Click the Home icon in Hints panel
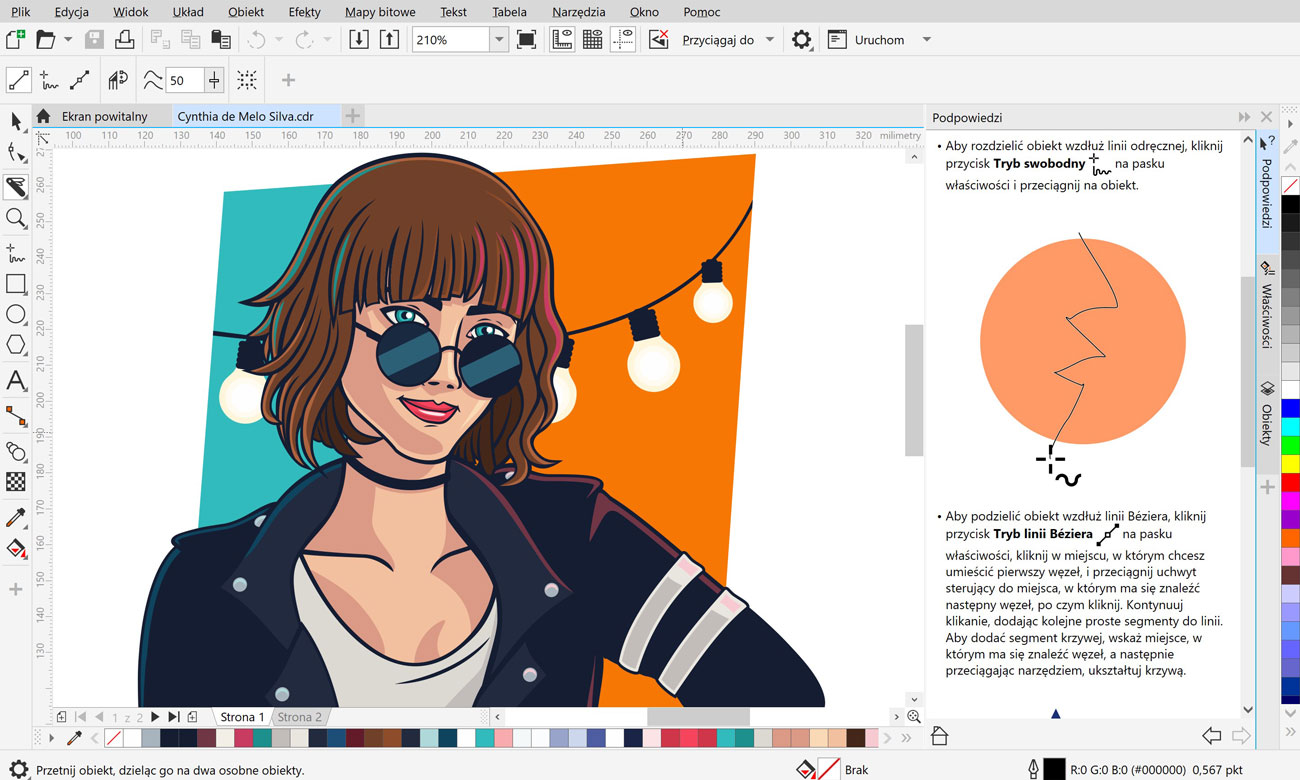This screenshot has height=780, width=1300. (939, 736)
